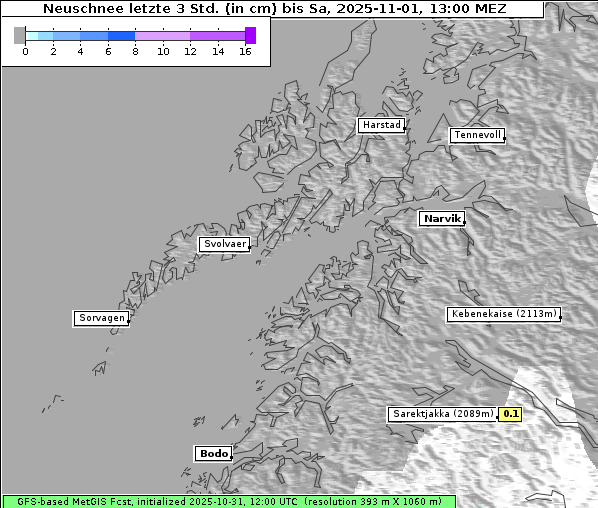Click the legend tick label 4
Screen dimensions: 598x508
click(80, 51)
